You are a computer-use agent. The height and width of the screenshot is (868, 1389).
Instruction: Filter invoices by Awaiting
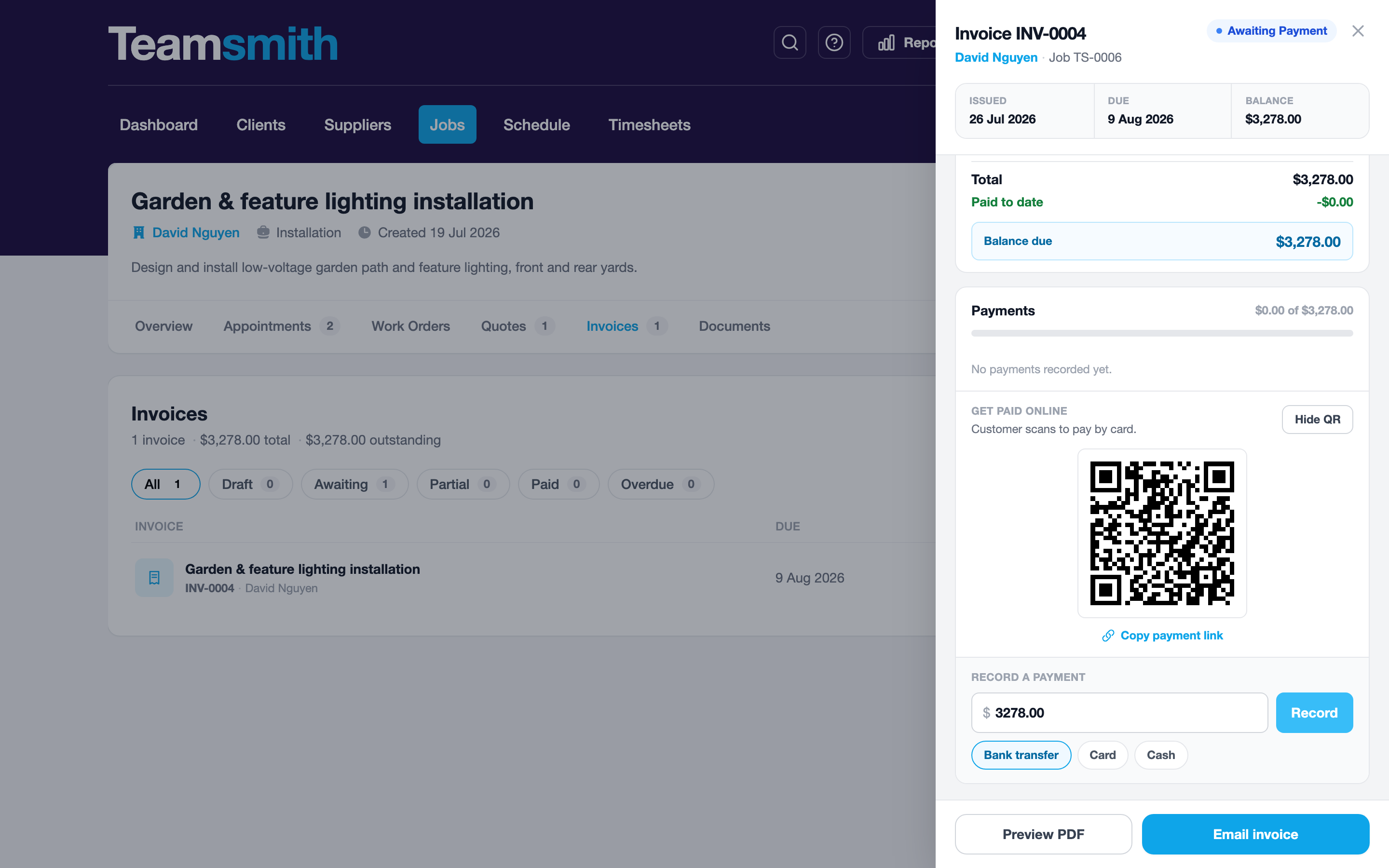(x=354, y=484)
